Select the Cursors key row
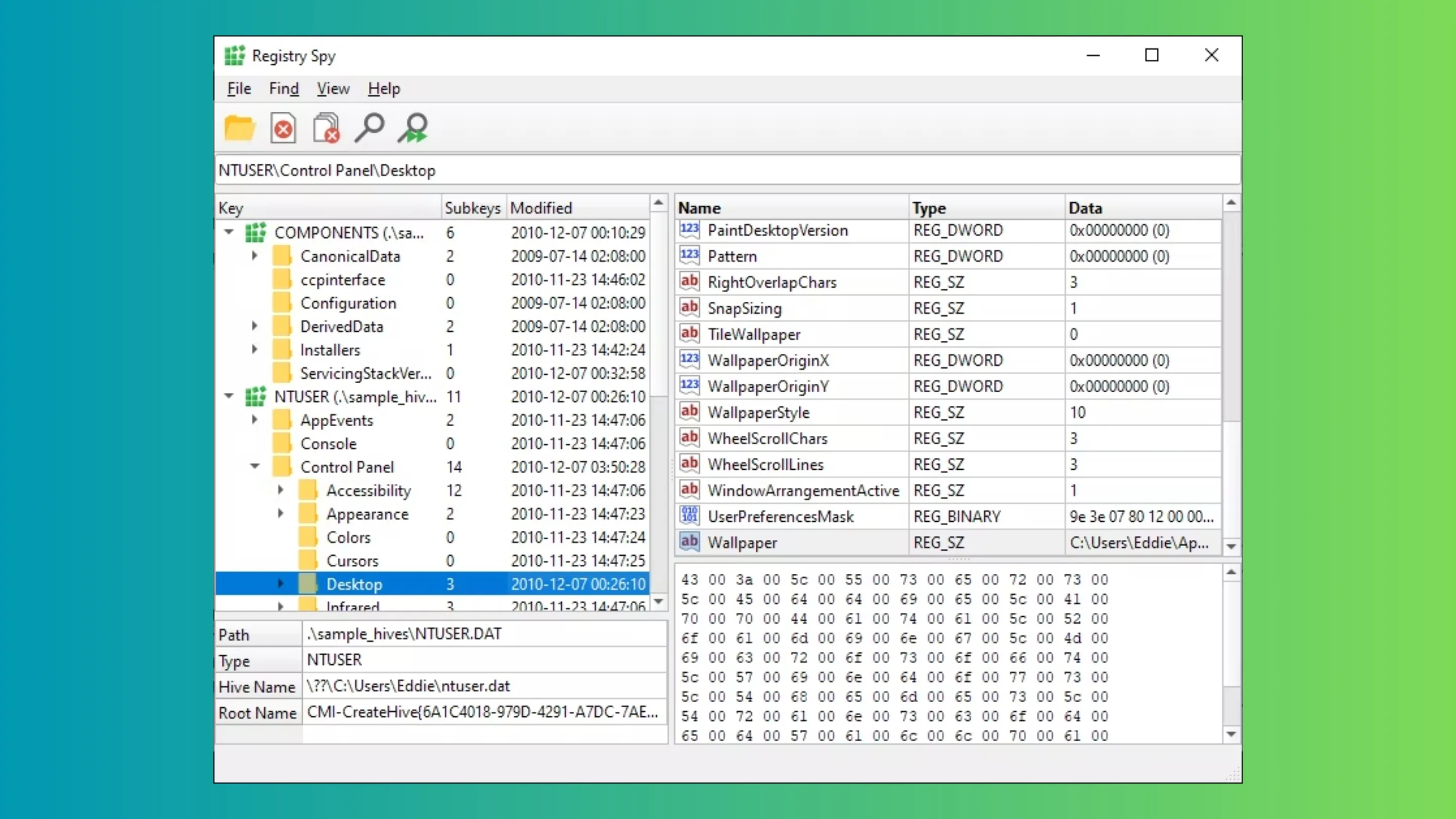1456x819 pixels. pyautogui.click(x=432, y=561)
